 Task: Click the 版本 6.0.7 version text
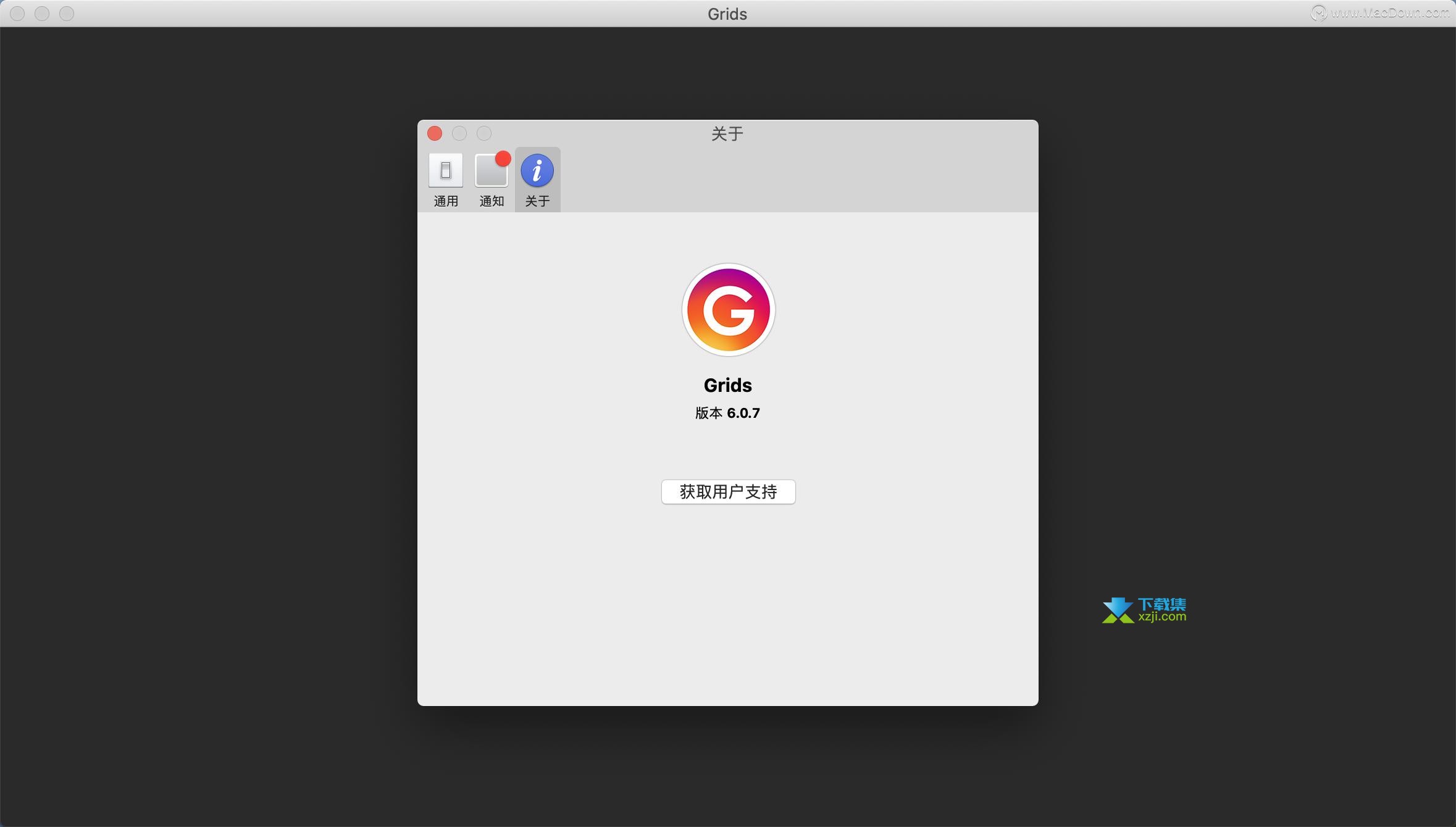coord(727,413)
